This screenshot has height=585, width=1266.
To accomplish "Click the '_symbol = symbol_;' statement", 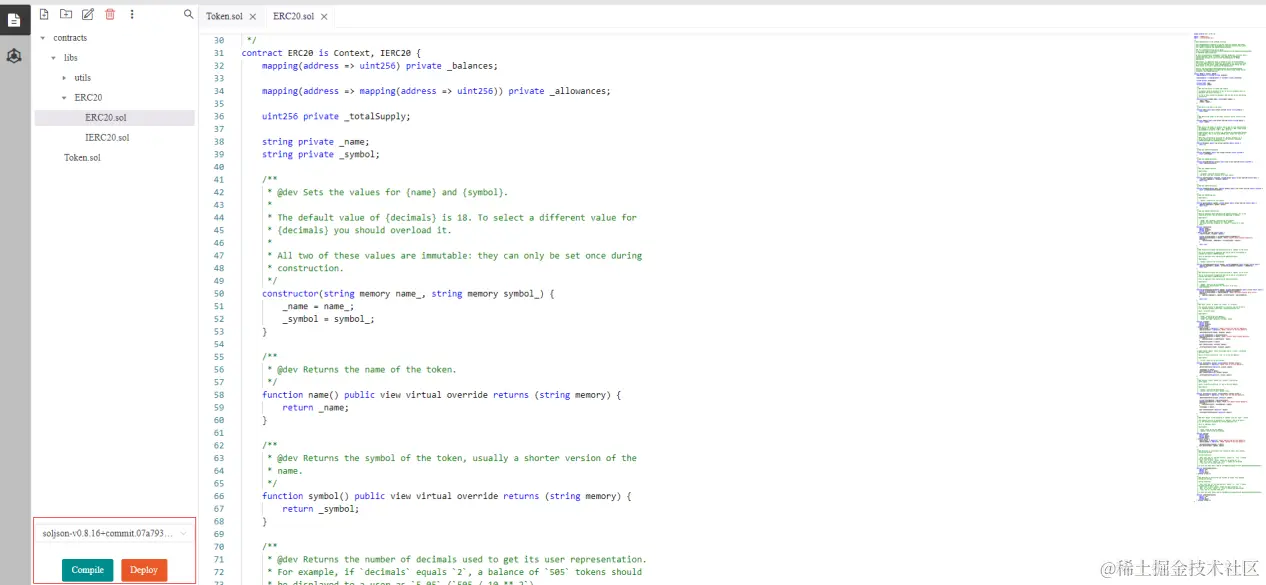I will 329,319.
